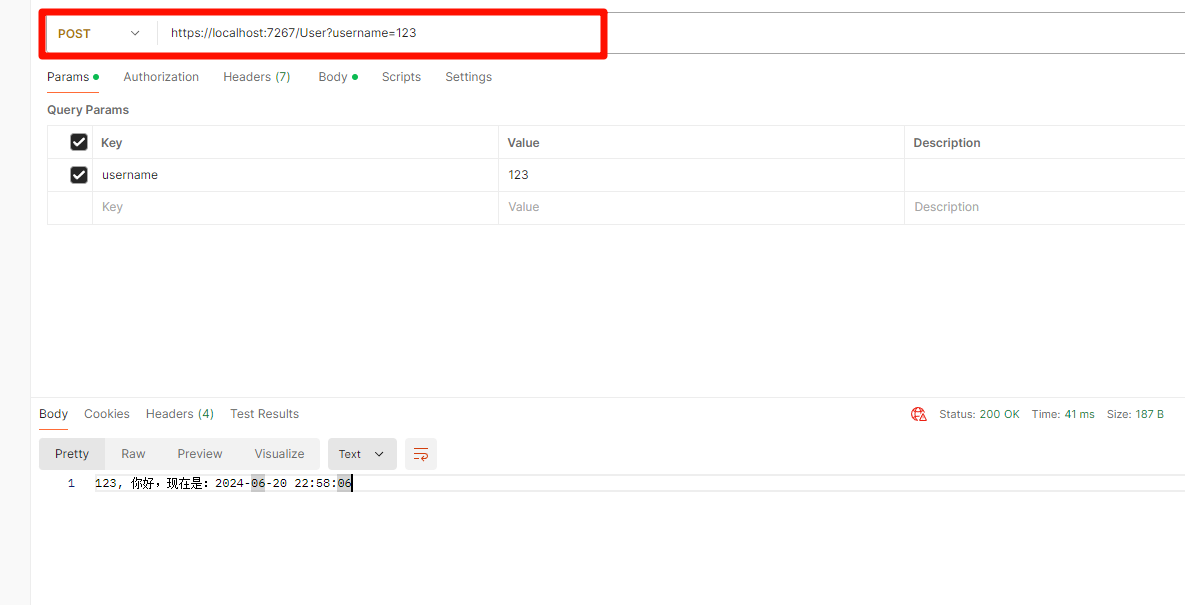Select the Pretty response view
The width and height of the screenshot is (1185, 605).
pos(72,454)
